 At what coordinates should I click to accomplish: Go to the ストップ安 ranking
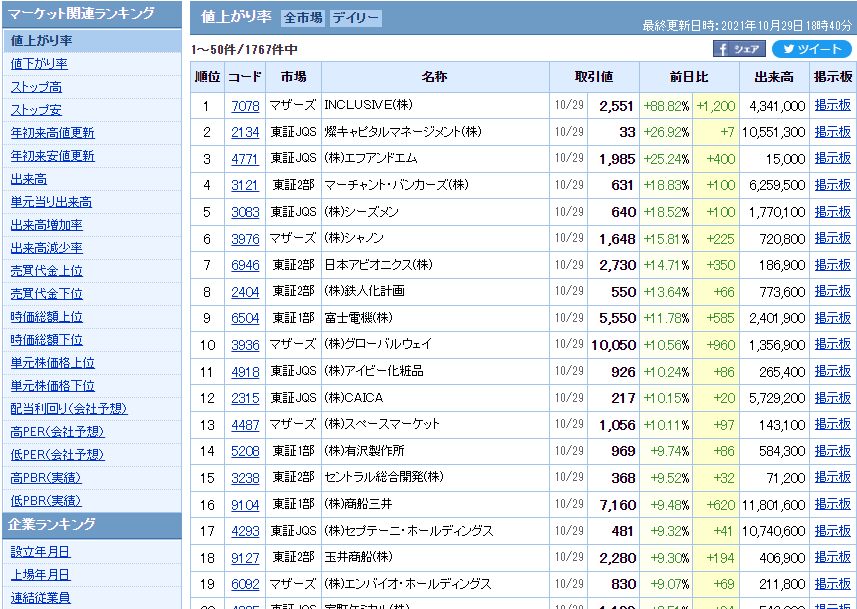pyautogui.click(x=36, y=110)
